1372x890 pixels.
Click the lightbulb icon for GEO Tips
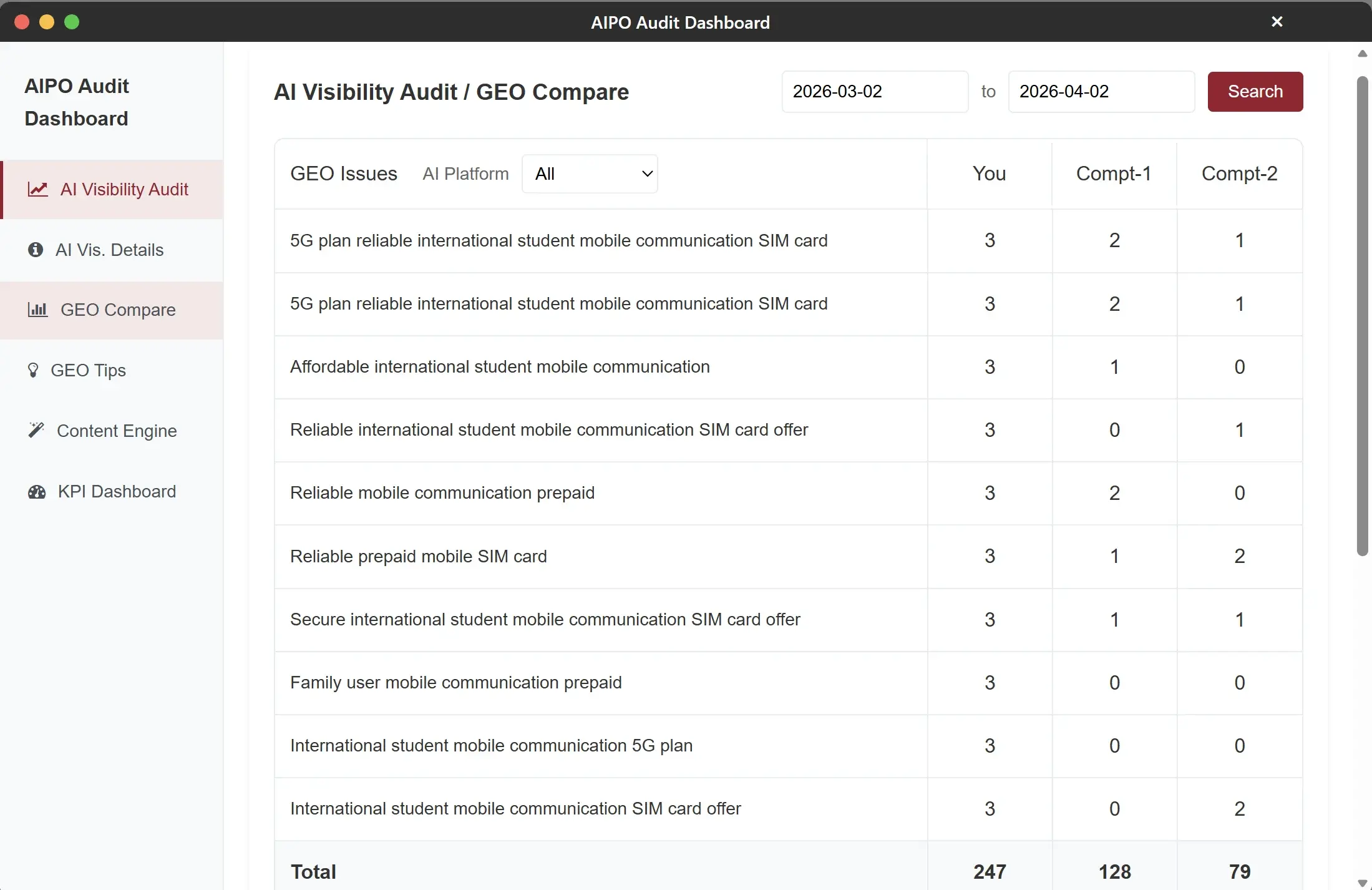33,370
